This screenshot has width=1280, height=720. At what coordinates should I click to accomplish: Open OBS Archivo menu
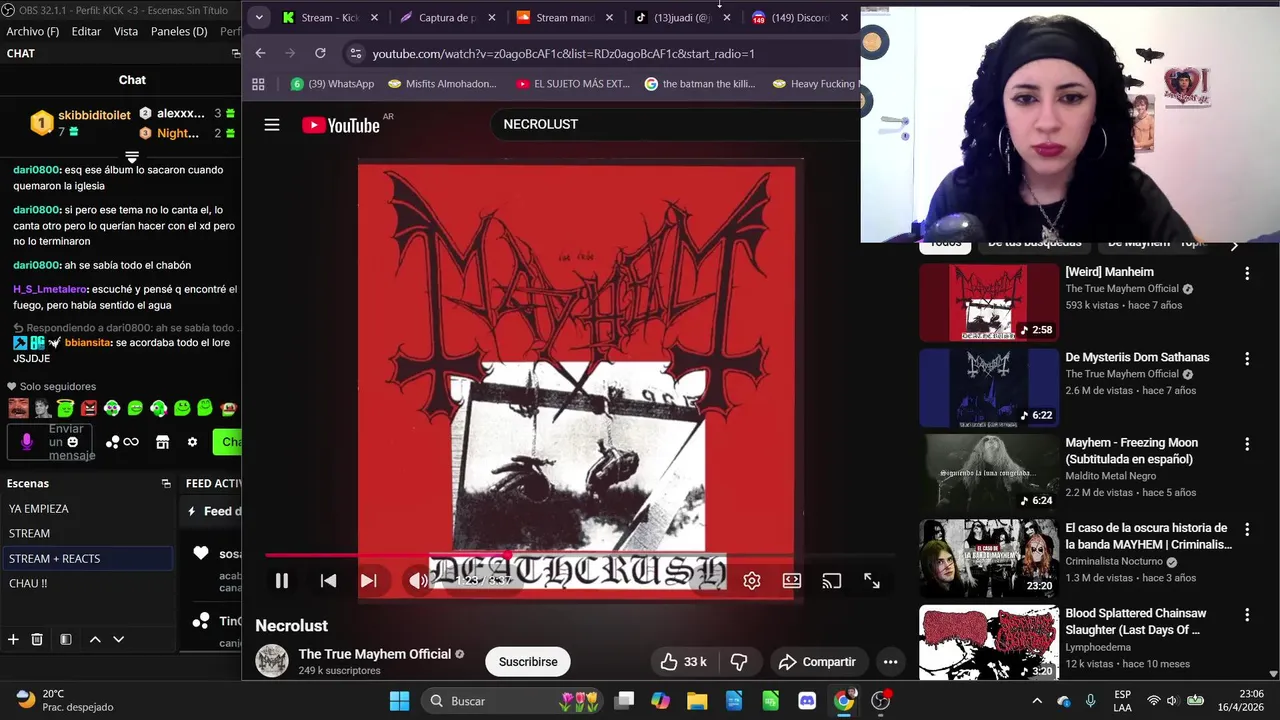pos(33,31)
